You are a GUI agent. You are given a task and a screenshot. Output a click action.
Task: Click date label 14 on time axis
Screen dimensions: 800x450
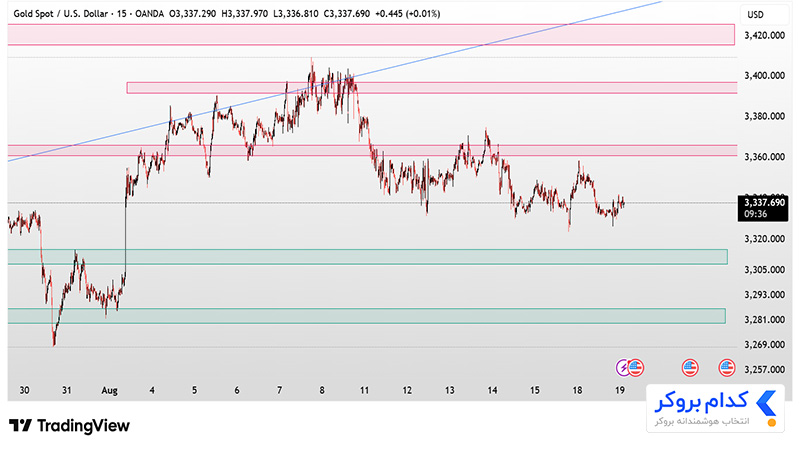(492, 390)
